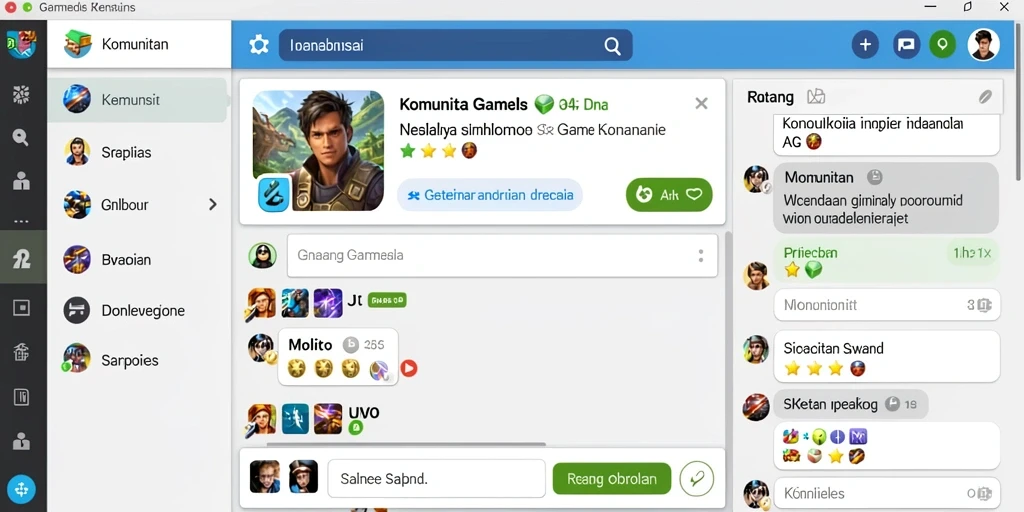Click the UVO group label
Screen dimensions: 1024x512
[364, 413]
